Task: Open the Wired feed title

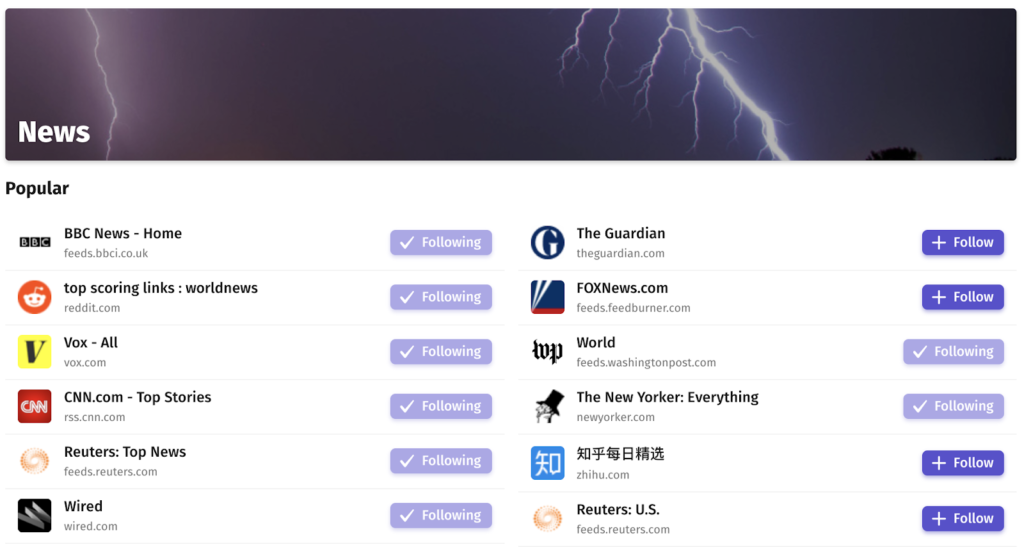Action: click(x=83, y=507)
